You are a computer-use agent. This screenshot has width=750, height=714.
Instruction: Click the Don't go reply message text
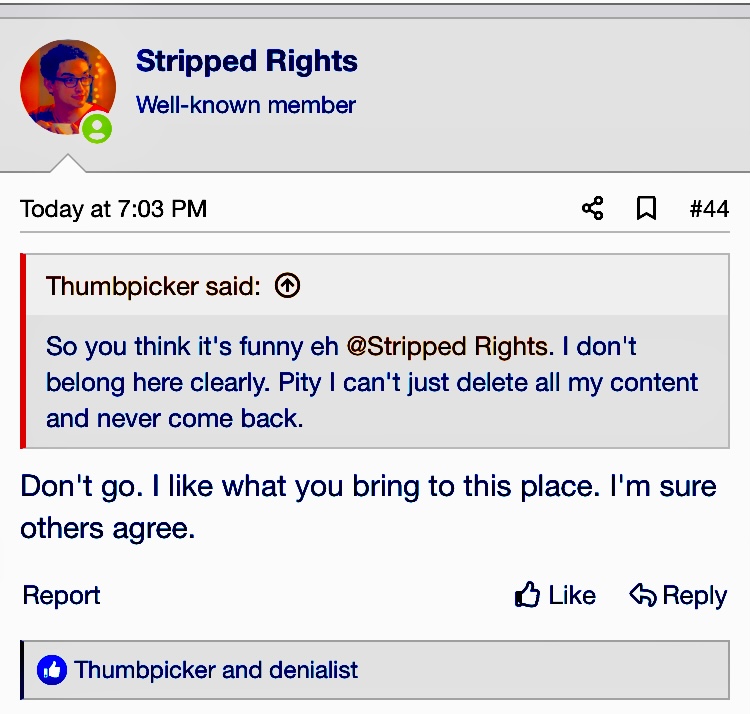368,507
